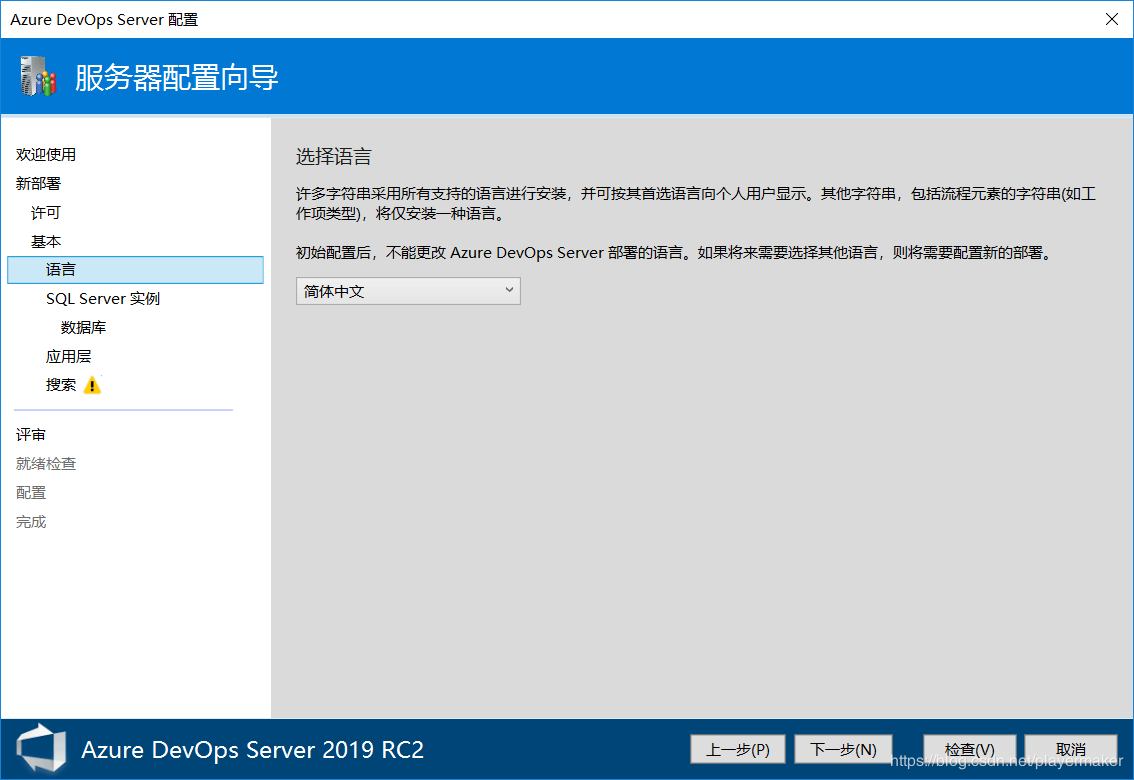Click the greyed 完成 step
Image resolution: width=1134 pixels, height=780 pixels.
31,522
